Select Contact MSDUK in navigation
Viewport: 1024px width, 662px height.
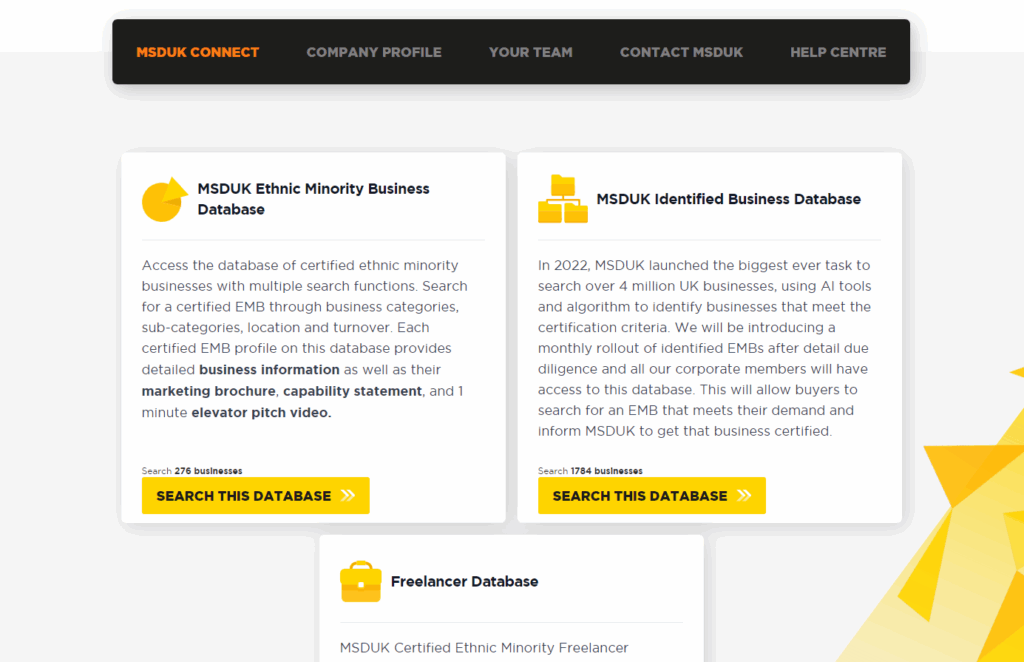pyautogui.click(x=681, y=52)
